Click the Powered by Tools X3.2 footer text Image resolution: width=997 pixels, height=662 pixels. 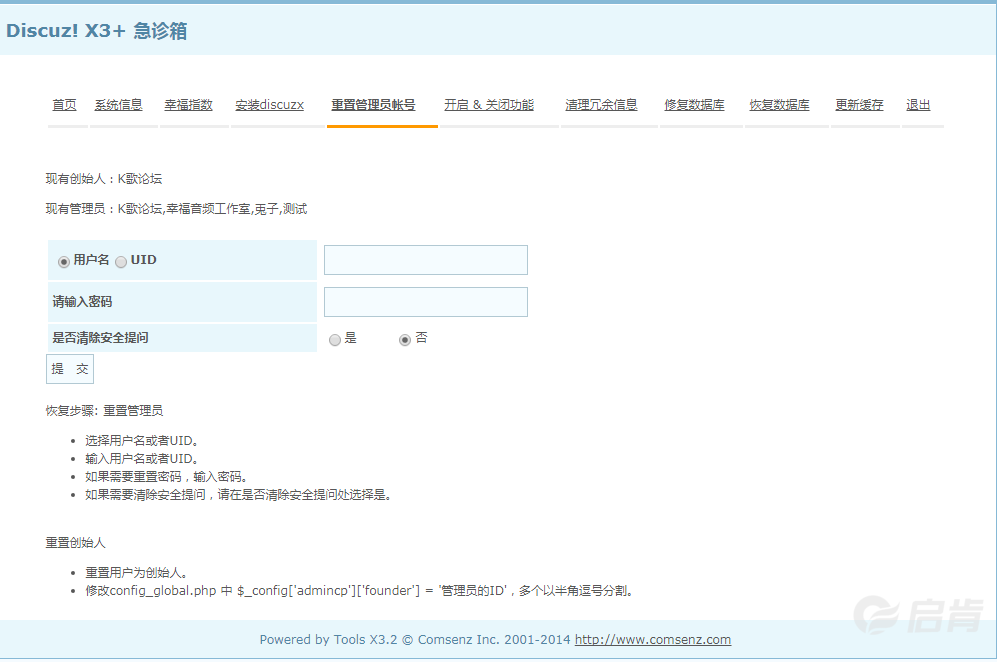415,640
